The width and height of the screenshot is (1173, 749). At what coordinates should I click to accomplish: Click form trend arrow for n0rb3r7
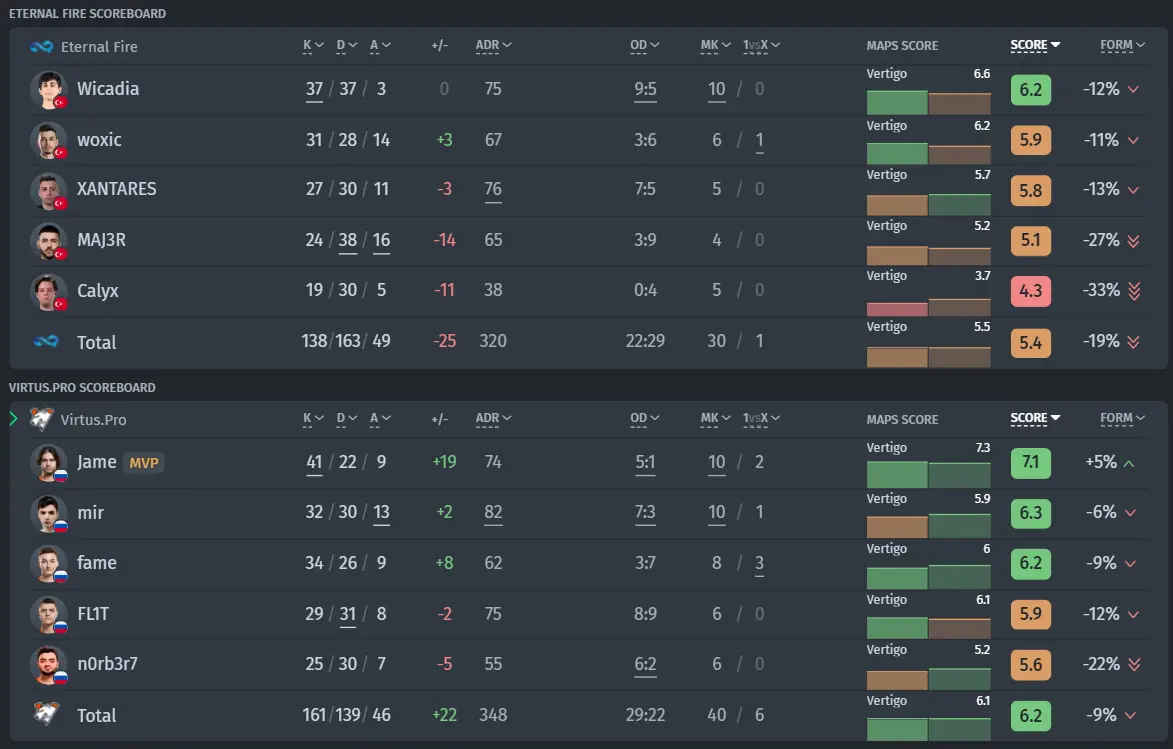[x=1133, y=664]
